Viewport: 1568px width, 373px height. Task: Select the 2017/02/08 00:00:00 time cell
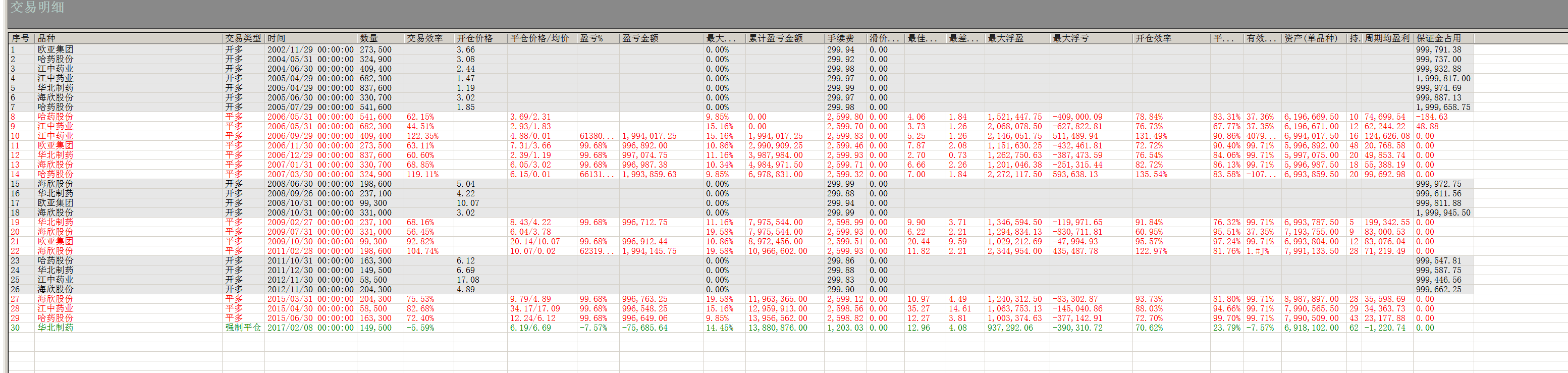tap(310, 328)
